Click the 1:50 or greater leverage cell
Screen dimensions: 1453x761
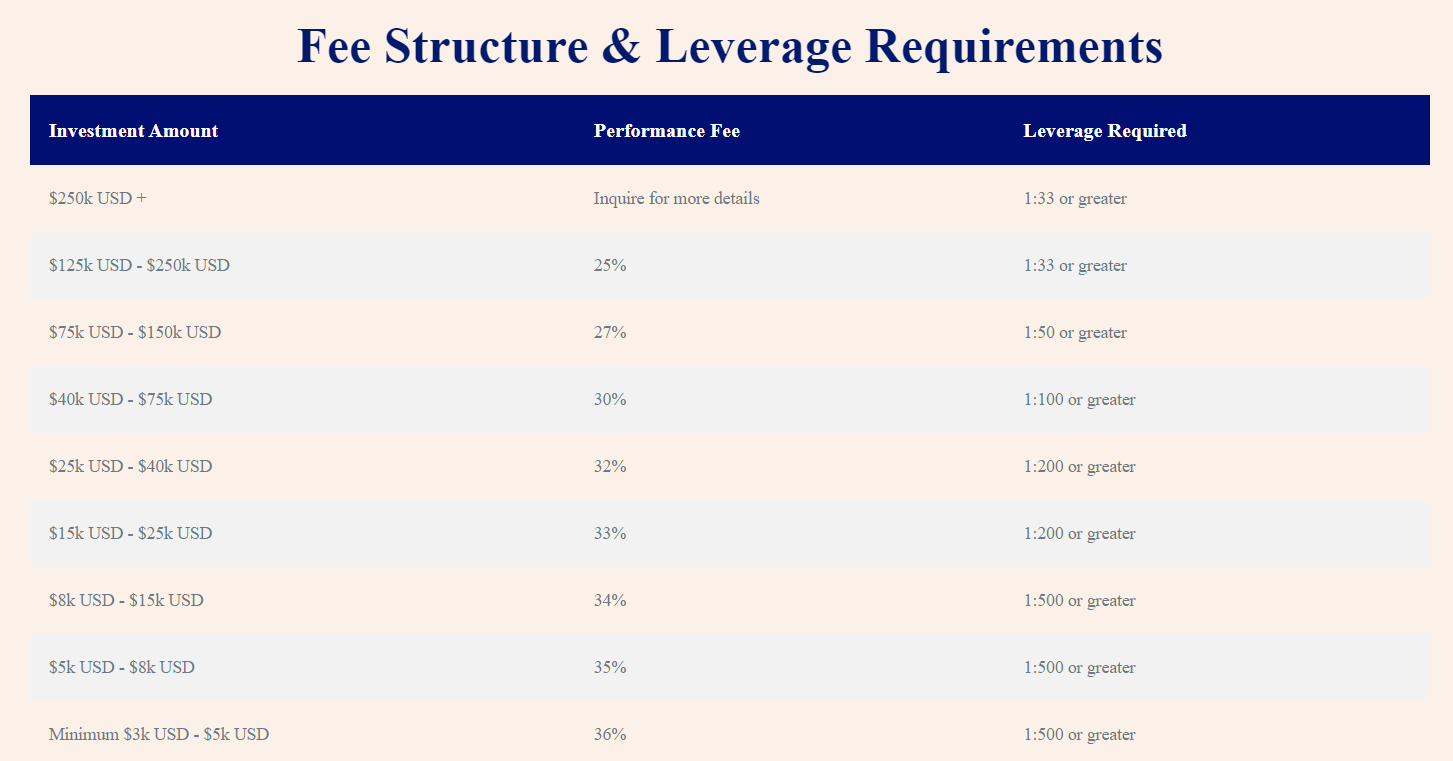click(1075, 332)
